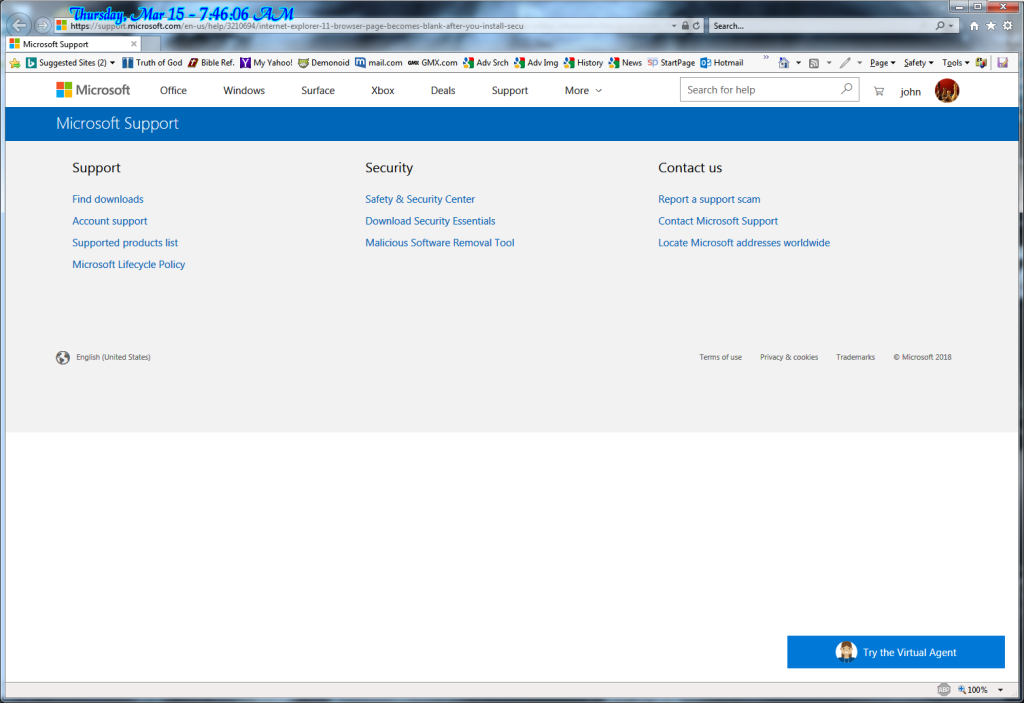Click the ABP Adblock icon in status bar
Viewport: 1024px width, 703px height.
click(x=944, y=689)
